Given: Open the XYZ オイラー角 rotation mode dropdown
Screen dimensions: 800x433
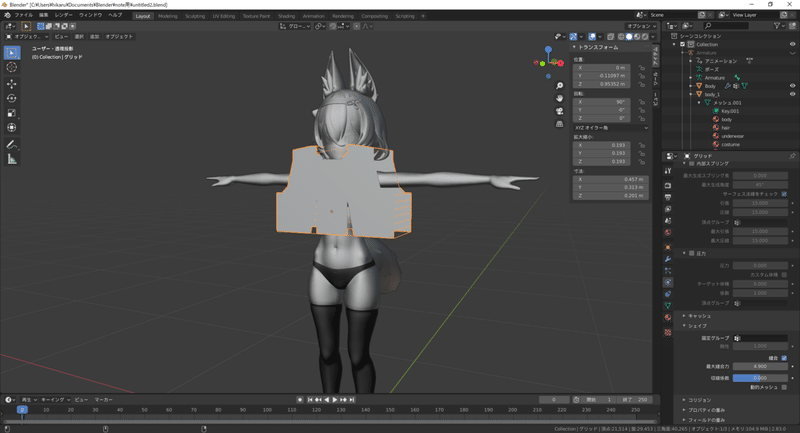Looking at the screenshot, I should tap(611, 128).
